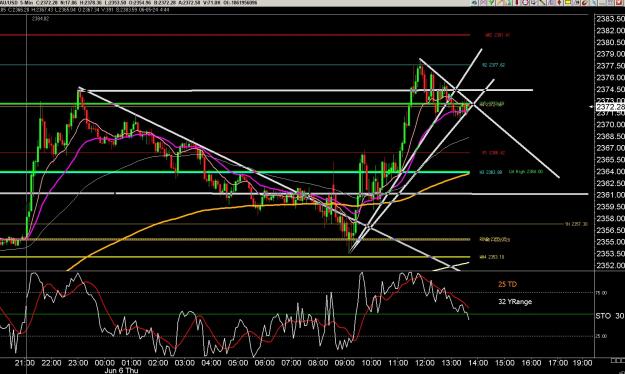The image size is (625, 374).
Task: Click the 2361.00 price axis label
Action: [610, 195]
